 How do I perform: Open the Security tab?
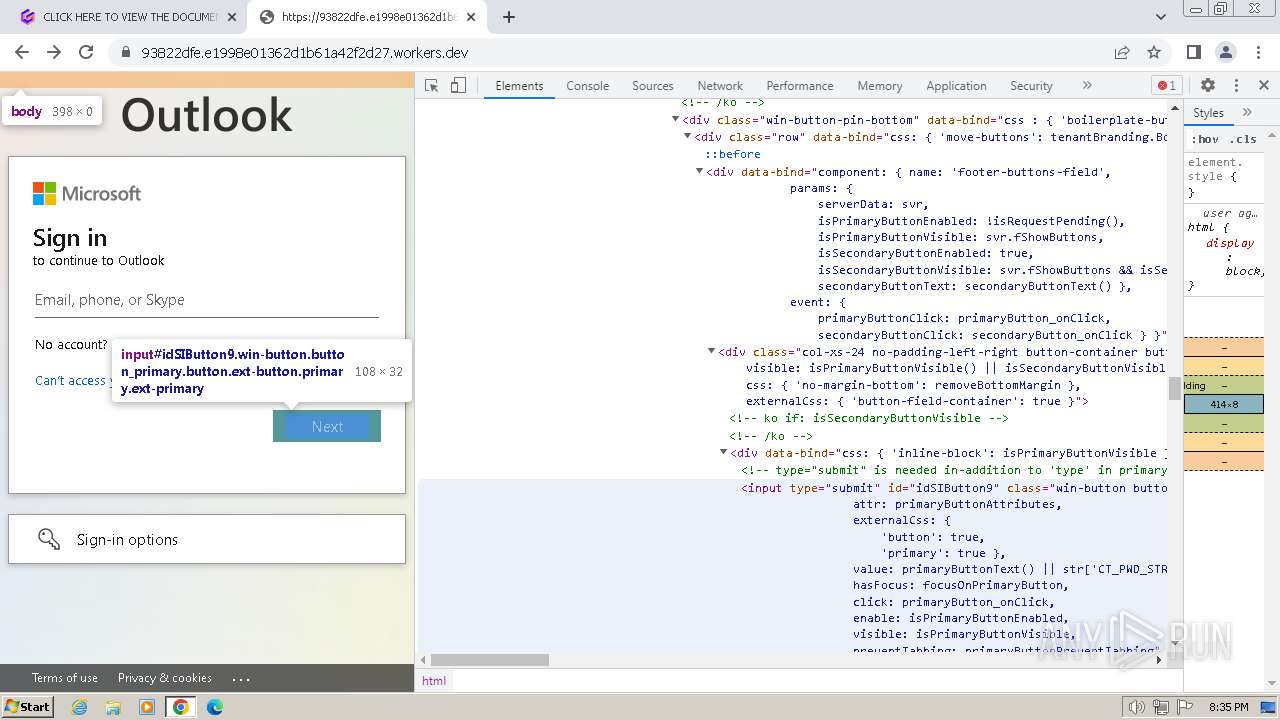coord(1031,86)
